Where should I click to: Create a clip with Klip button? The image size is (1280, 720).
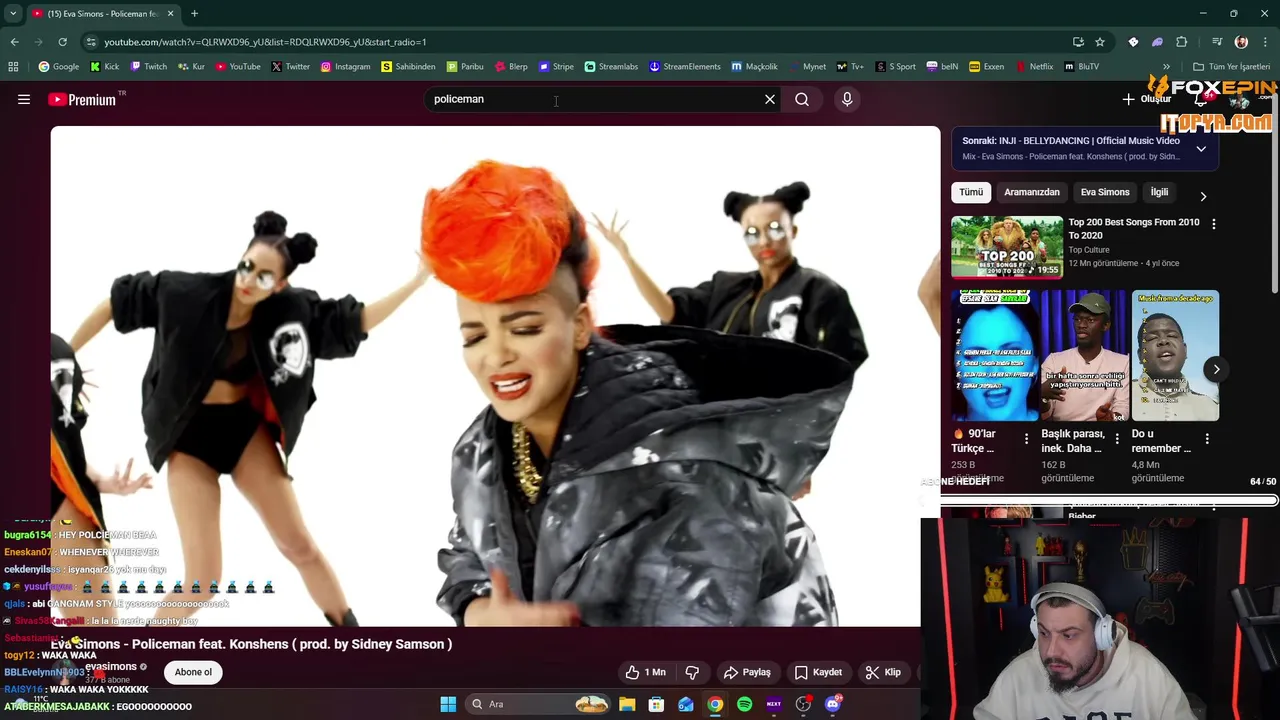[x=883, y=672]
